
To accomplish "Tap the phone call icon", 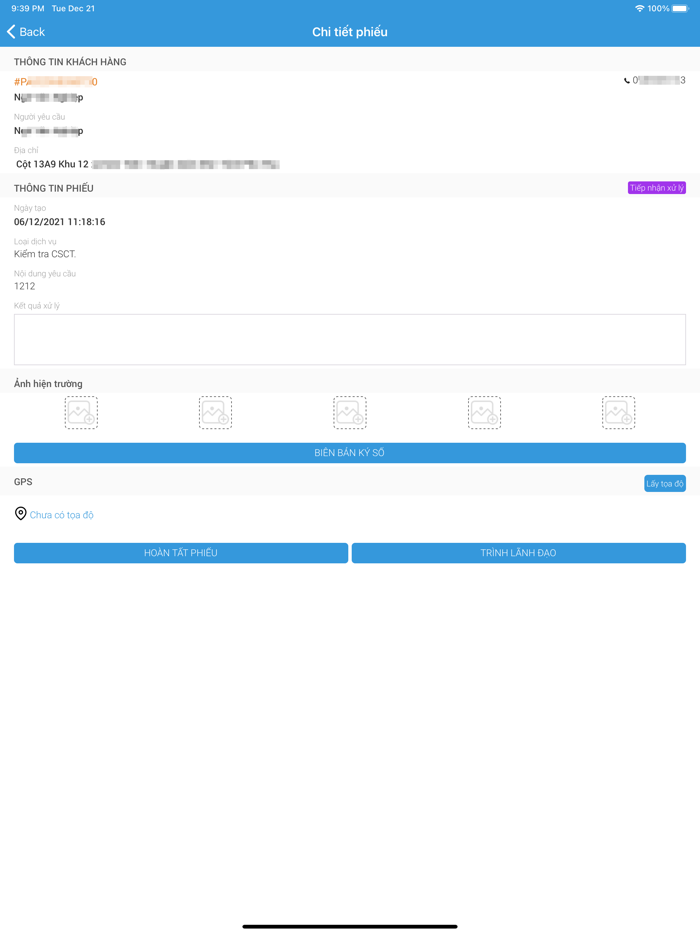I will coord(627,80).
